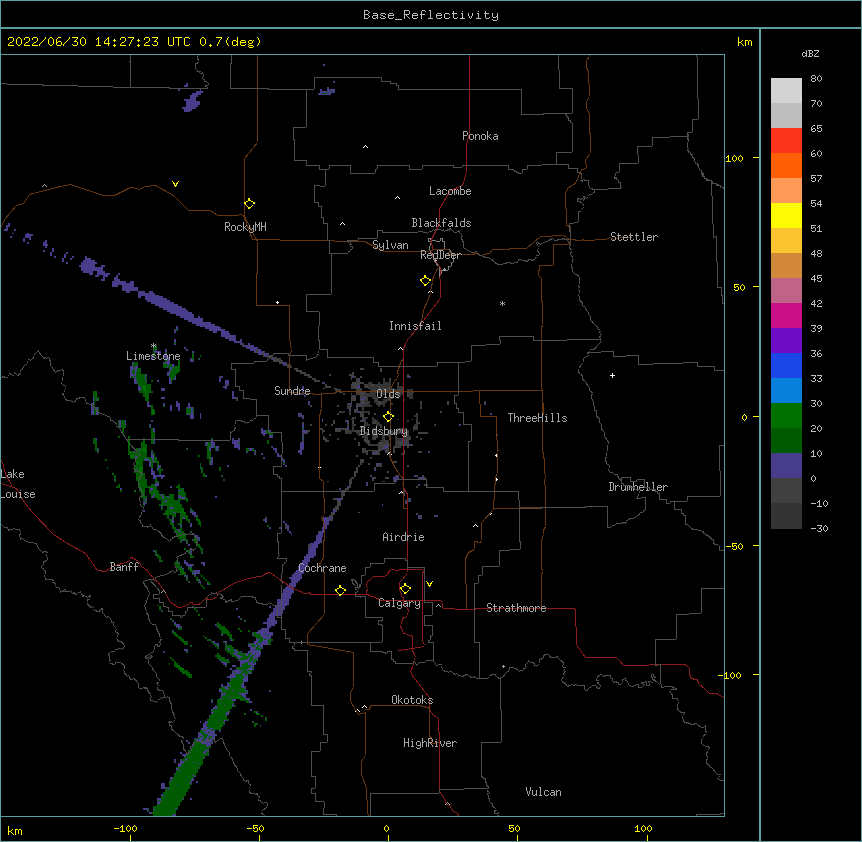This screenshot has width=862, height=842.
Task: Click the yellow diamond between Olds and Didsbury
Action: click(x=388, y=416)
